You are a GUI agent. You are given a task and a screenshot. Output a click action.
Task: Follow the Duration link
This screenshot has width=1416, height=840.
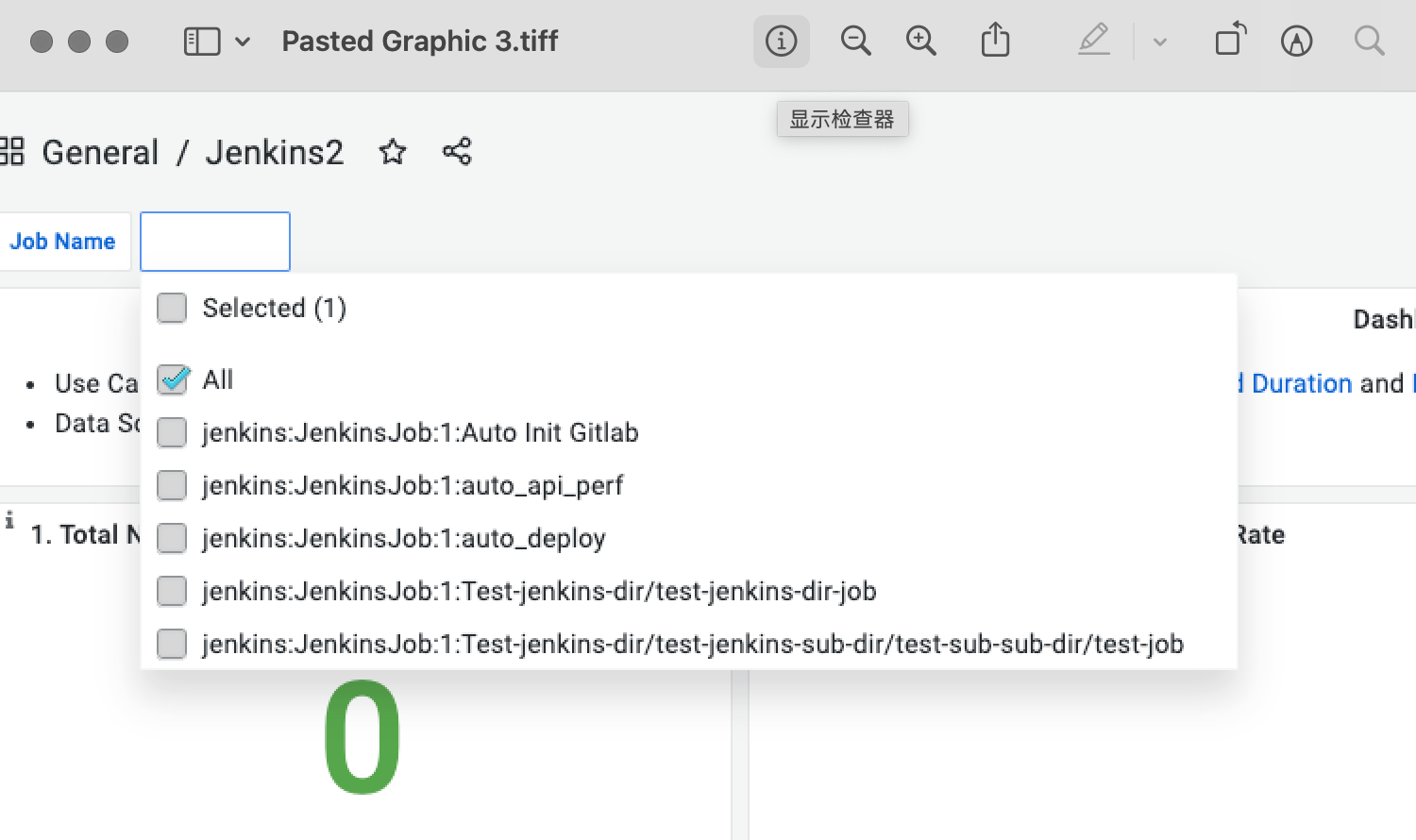click(1302, 383)
